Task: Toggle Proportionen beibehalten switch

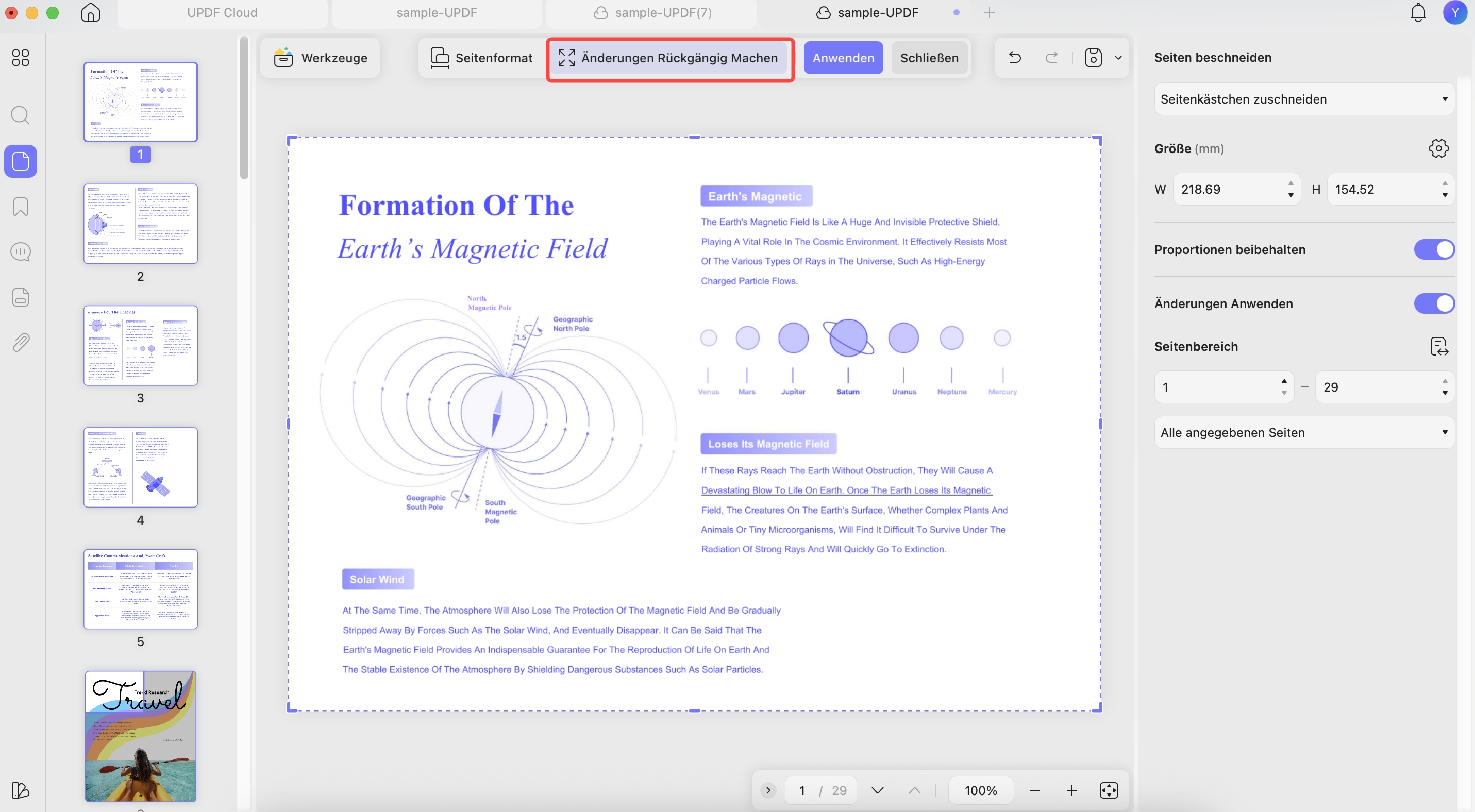Action: pos(1433,249)
